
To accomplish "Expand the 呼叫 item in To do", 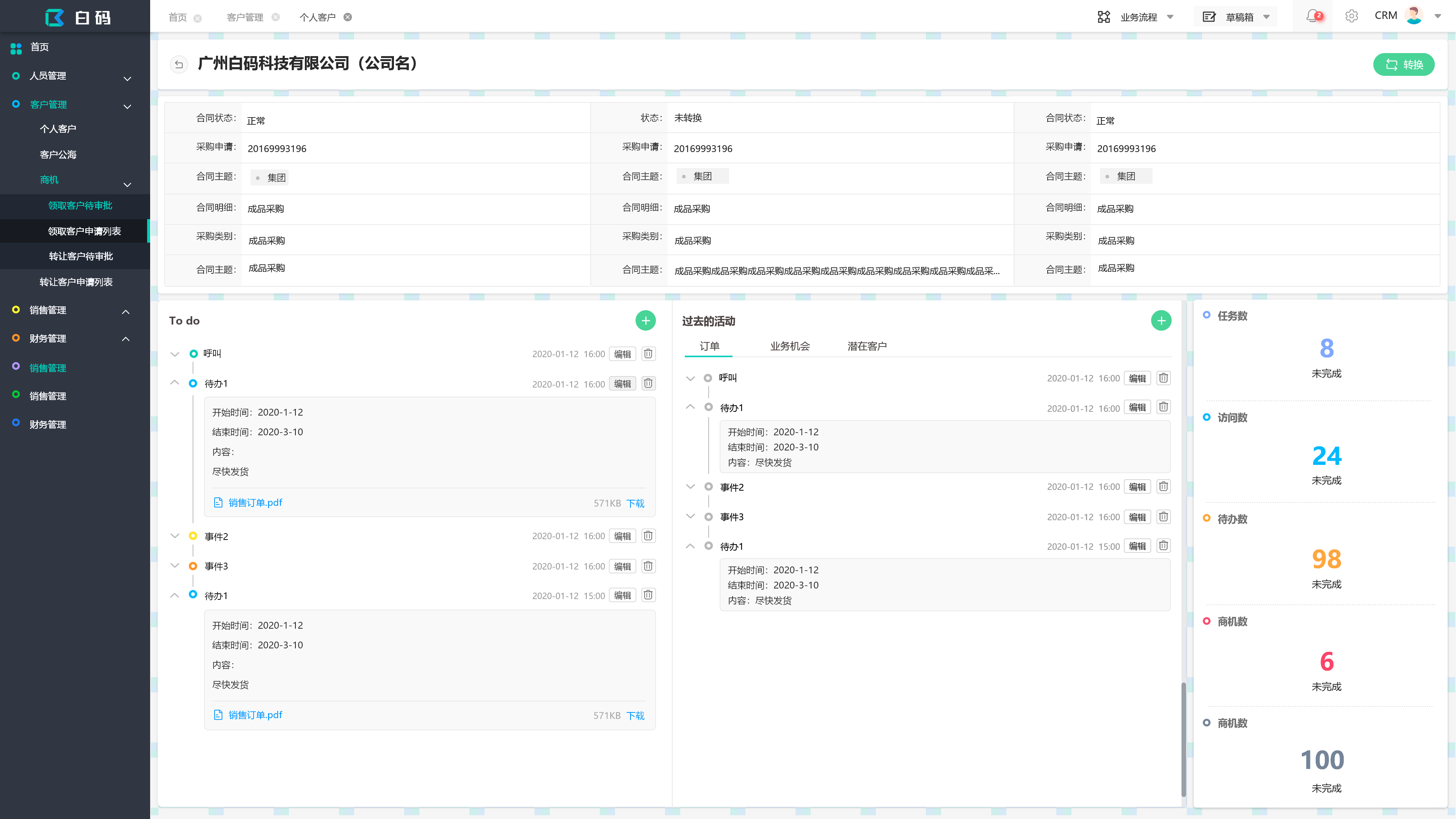I will pos(175,355).
